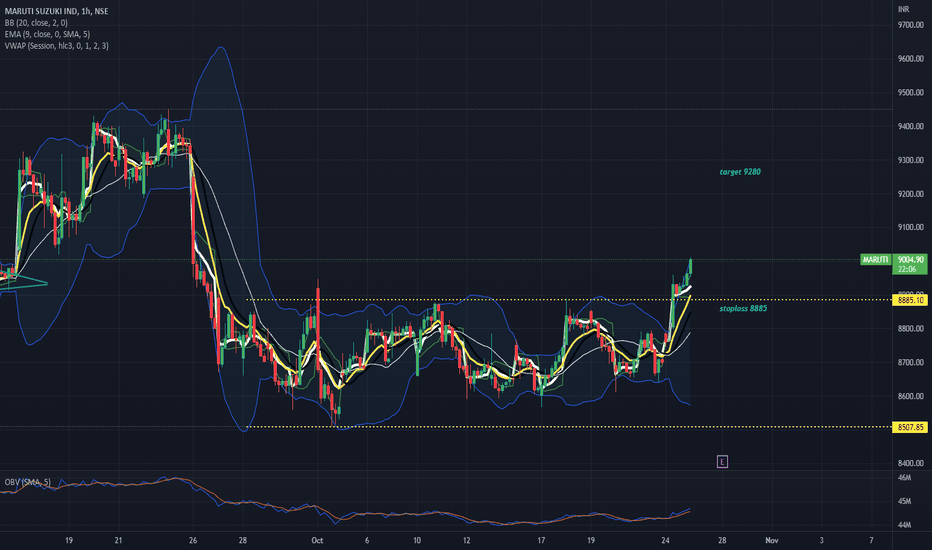Select the EMA (9, close, 0, SMA, 5) legend
Viewport: 932px width, 550px height.
coord(47,34)
